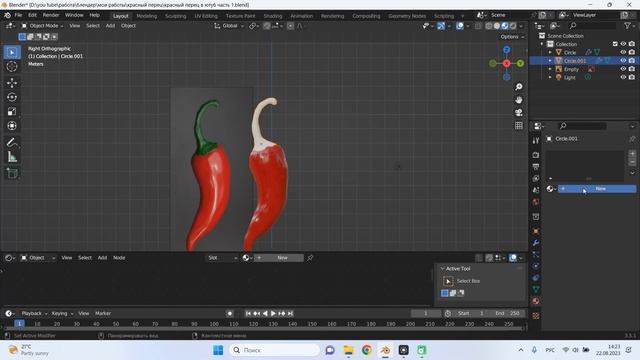Image resolution: width=640 pixels, height=360 pixels.
Task: Activate the Cursor tool
Action: (12, 67)
